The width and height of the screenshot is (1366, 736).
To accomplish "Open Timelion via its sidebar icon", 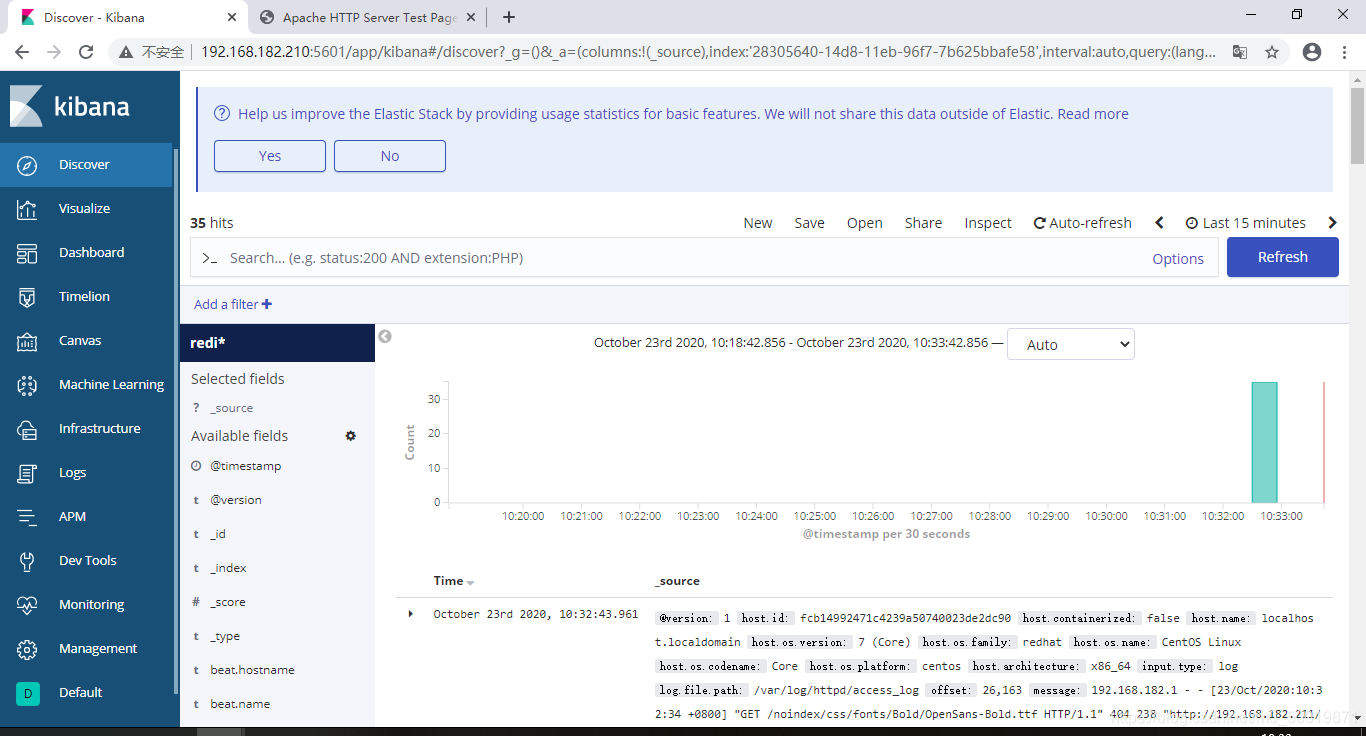I will (x=27, y=297).
